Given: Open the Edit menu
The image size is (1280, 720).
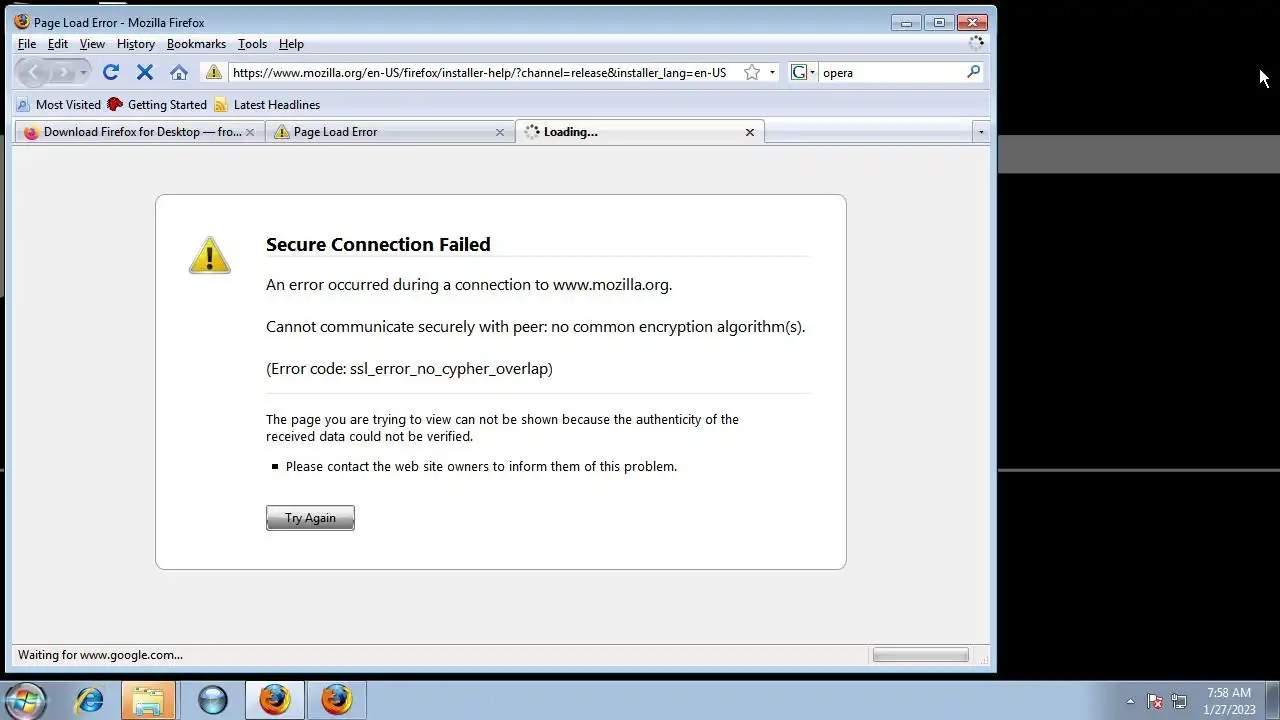Looking at the screenshot, I should click(58, 44).
